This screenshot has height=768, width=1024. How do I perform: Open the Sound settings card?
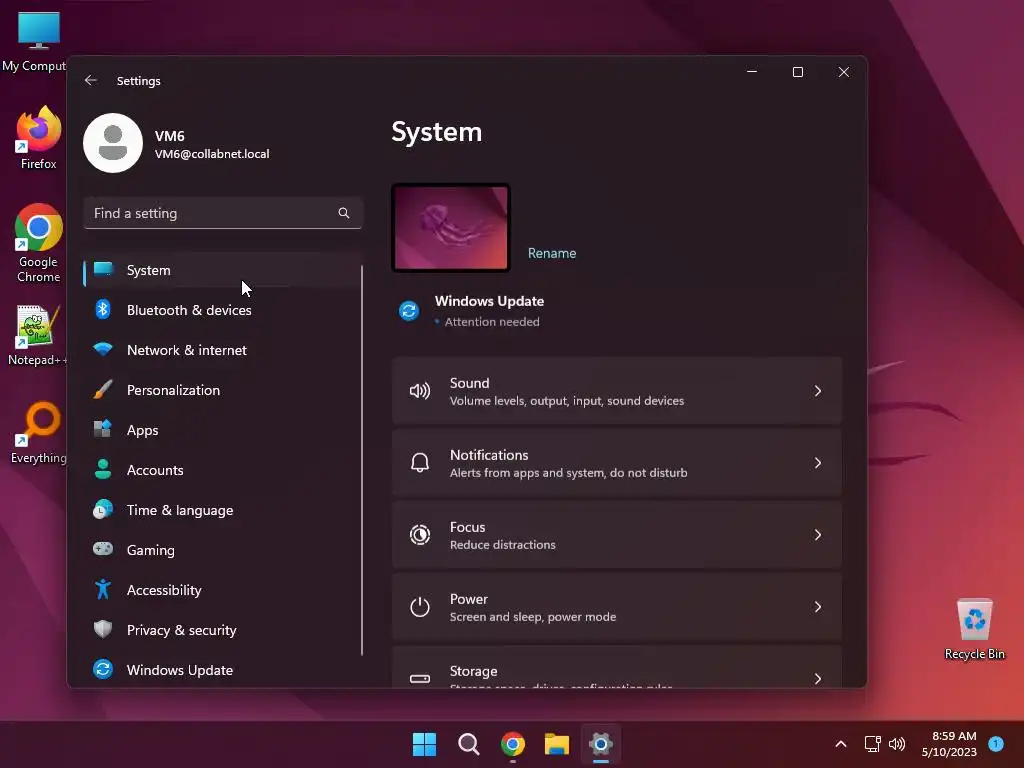616,391
